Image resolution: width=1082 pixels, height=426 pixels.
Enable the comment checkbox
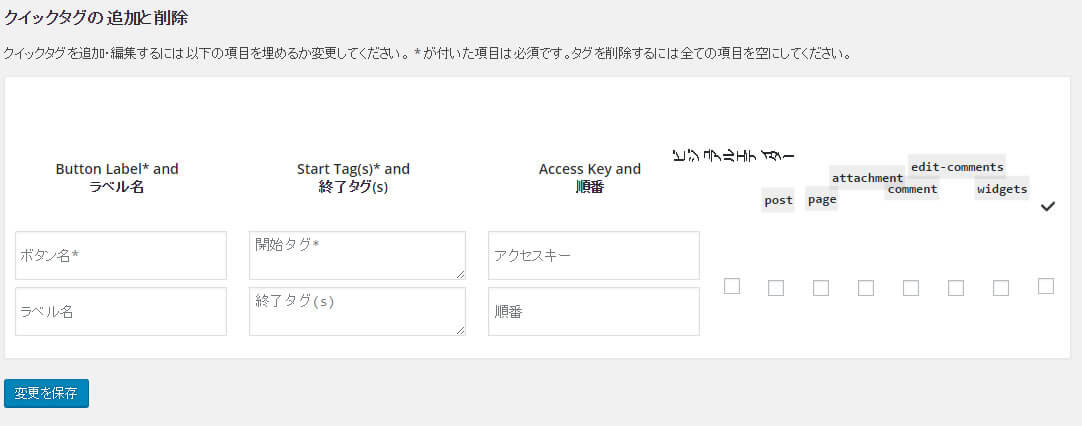click(x=911, y=288)
